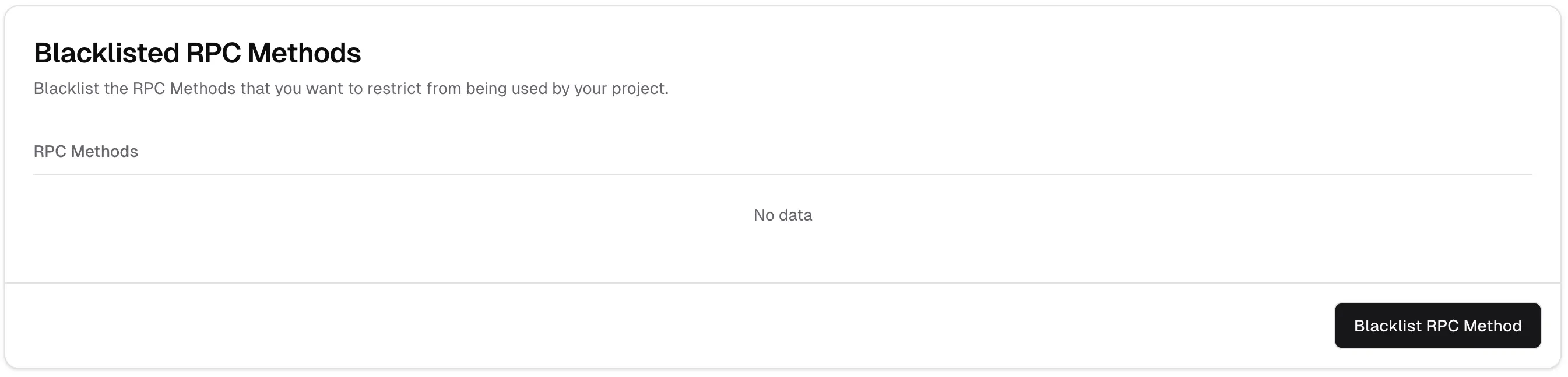Select the RPC Methods column header

pos(86,152)
